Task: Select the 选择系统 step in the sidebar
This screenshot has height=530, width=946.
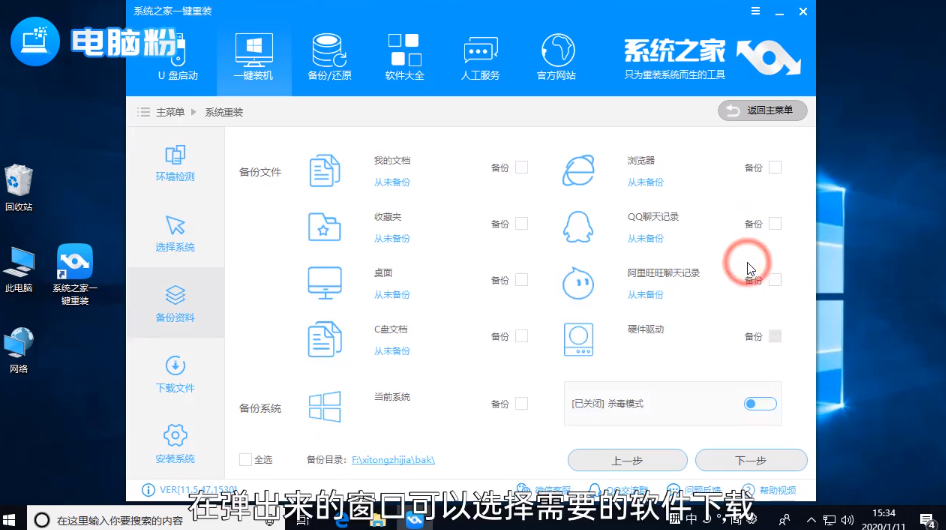Action: point(175,234)
